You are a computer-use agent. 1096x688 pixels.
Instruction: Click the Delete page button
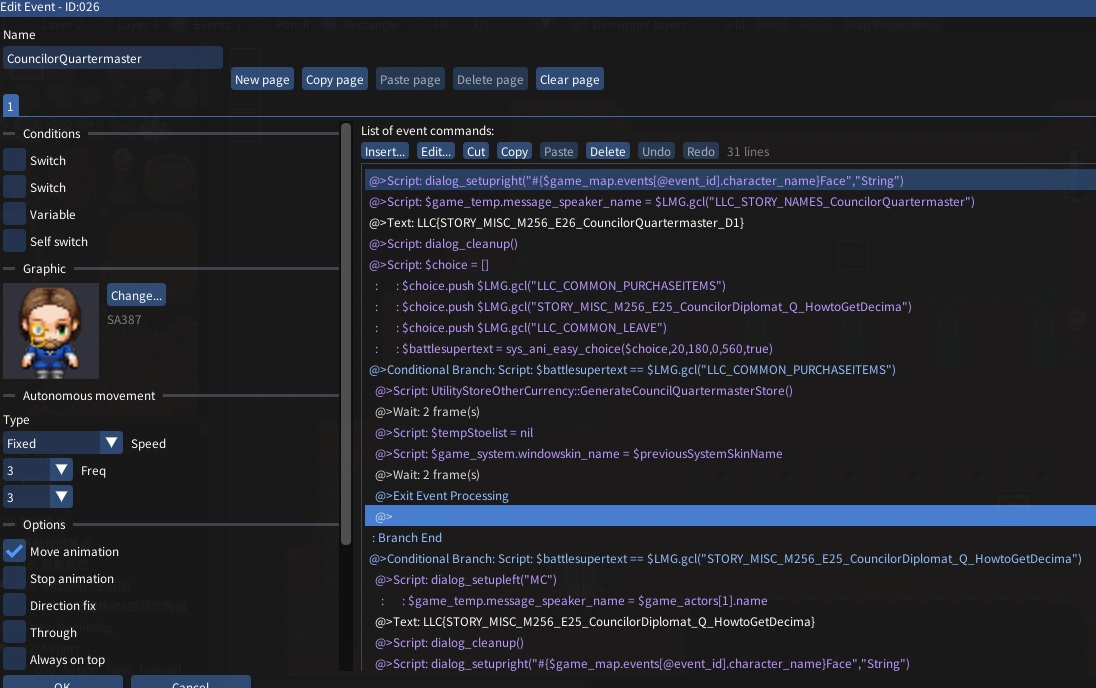click(490, 80)
